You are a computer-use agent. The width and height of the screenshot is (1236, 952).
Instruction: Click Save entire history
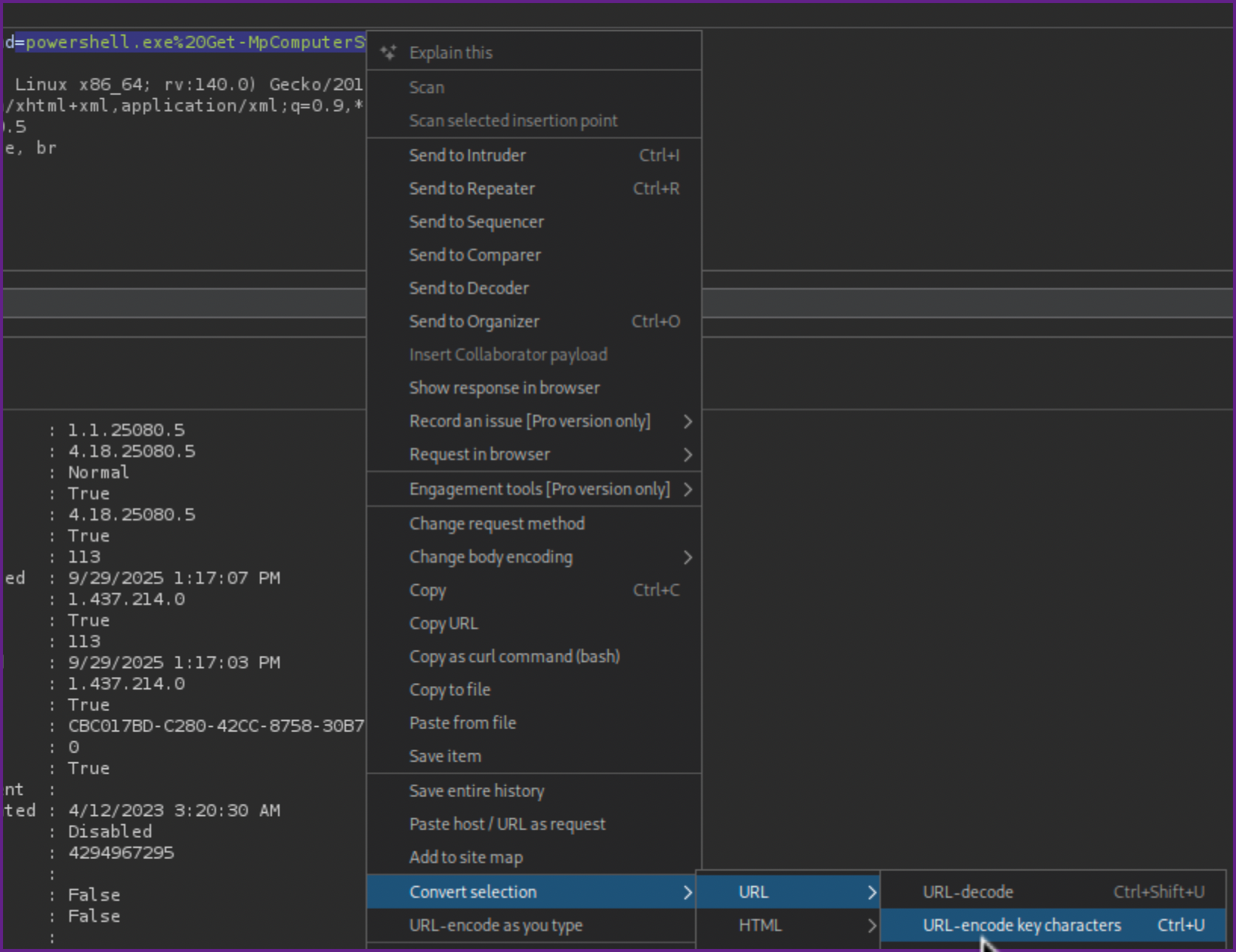click(x=476, y=791)
